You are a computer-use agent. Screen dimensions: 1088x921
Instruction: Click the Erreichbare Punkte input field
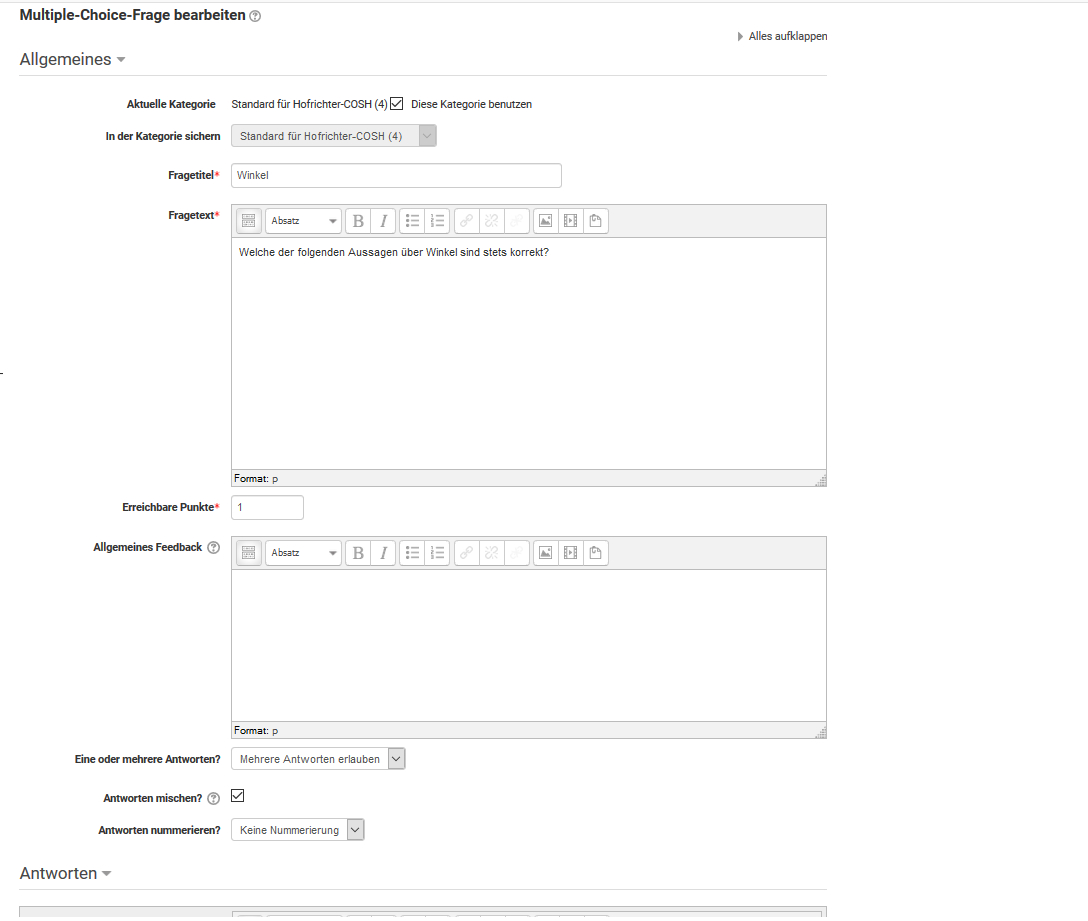coord(267,508)
